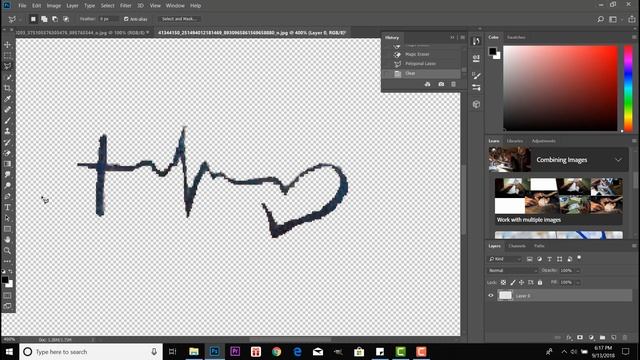Image resolution: width=640 pixels, height=360 pixels.
Task: Select the Magic Eraser history state
Action: (417, 54)
